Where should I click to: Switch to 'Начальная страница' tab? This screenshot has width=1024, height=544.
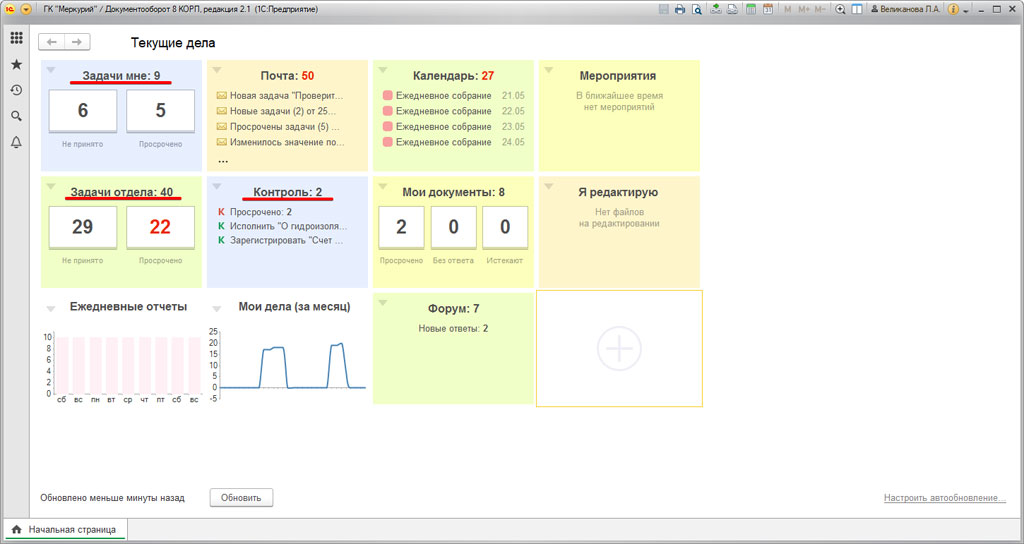tap(64, 529)
